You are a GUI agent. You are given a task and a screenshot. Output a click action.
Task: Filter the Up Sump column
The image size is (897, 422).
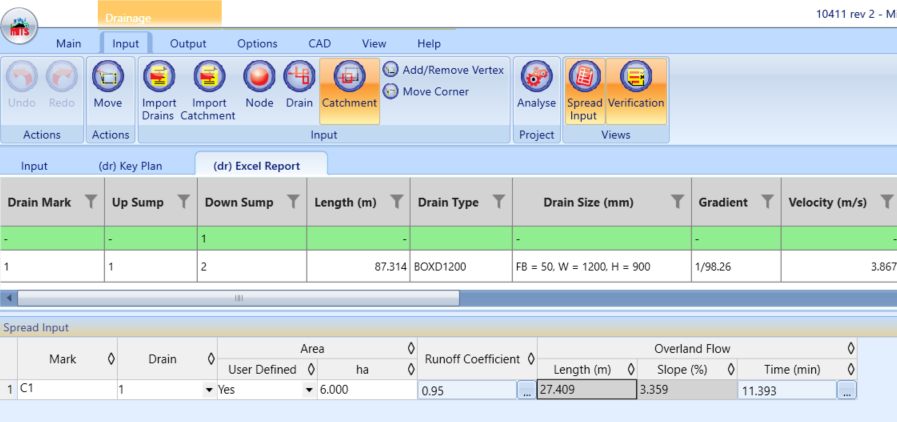point(183,201)
